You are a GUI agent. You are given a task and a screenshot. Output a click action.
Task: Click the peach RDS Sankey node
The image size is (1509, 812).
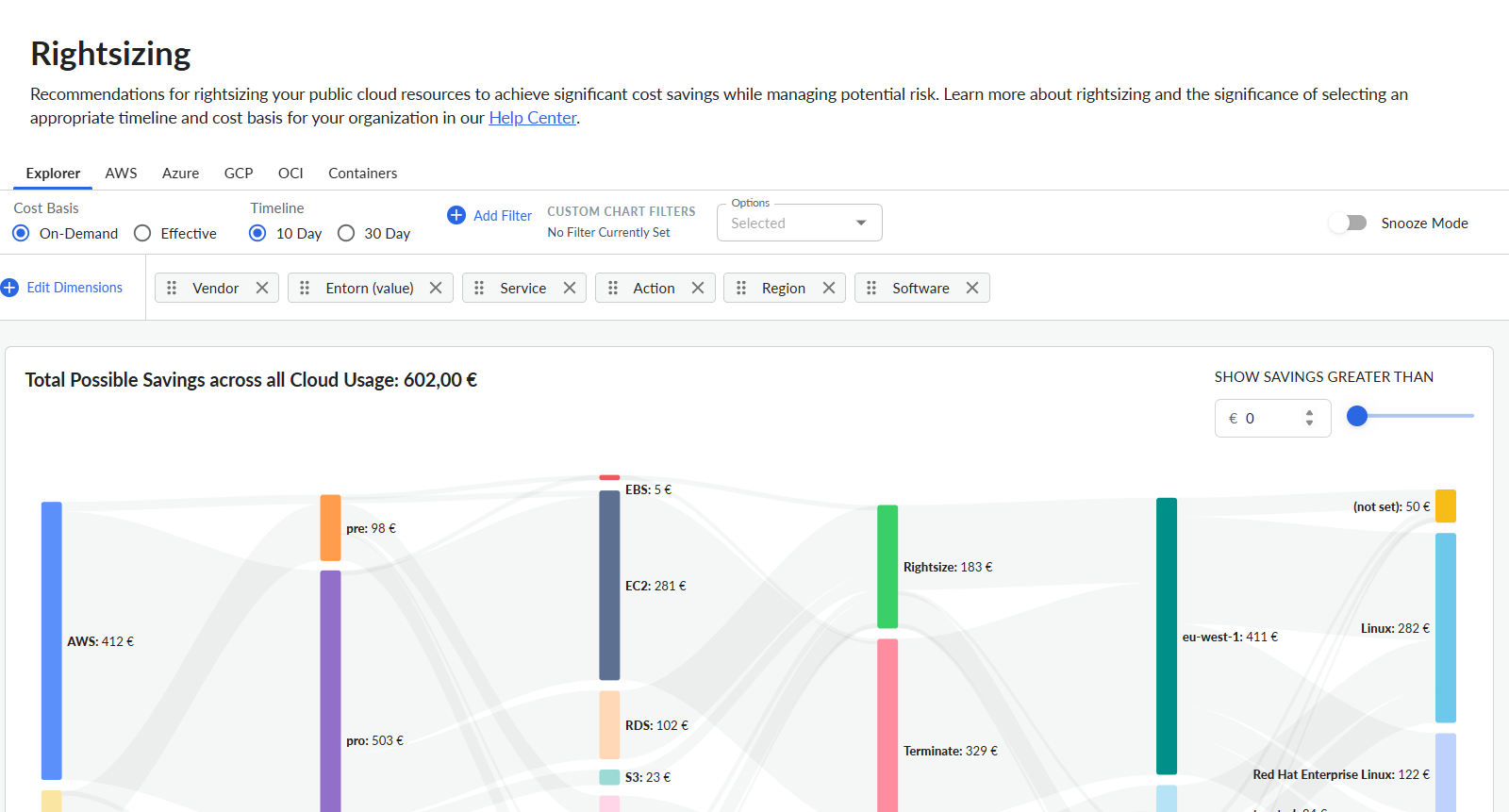(609, 724)
